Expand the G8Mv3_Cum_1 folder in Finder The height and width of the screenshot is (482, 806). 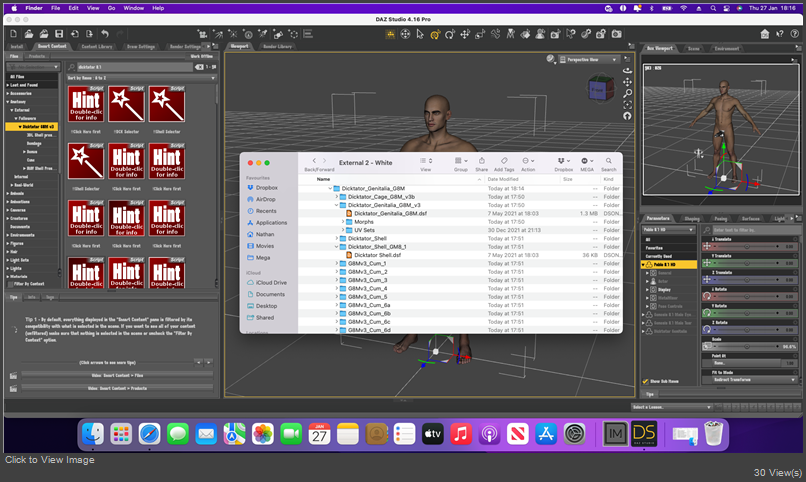click(337, 263)
